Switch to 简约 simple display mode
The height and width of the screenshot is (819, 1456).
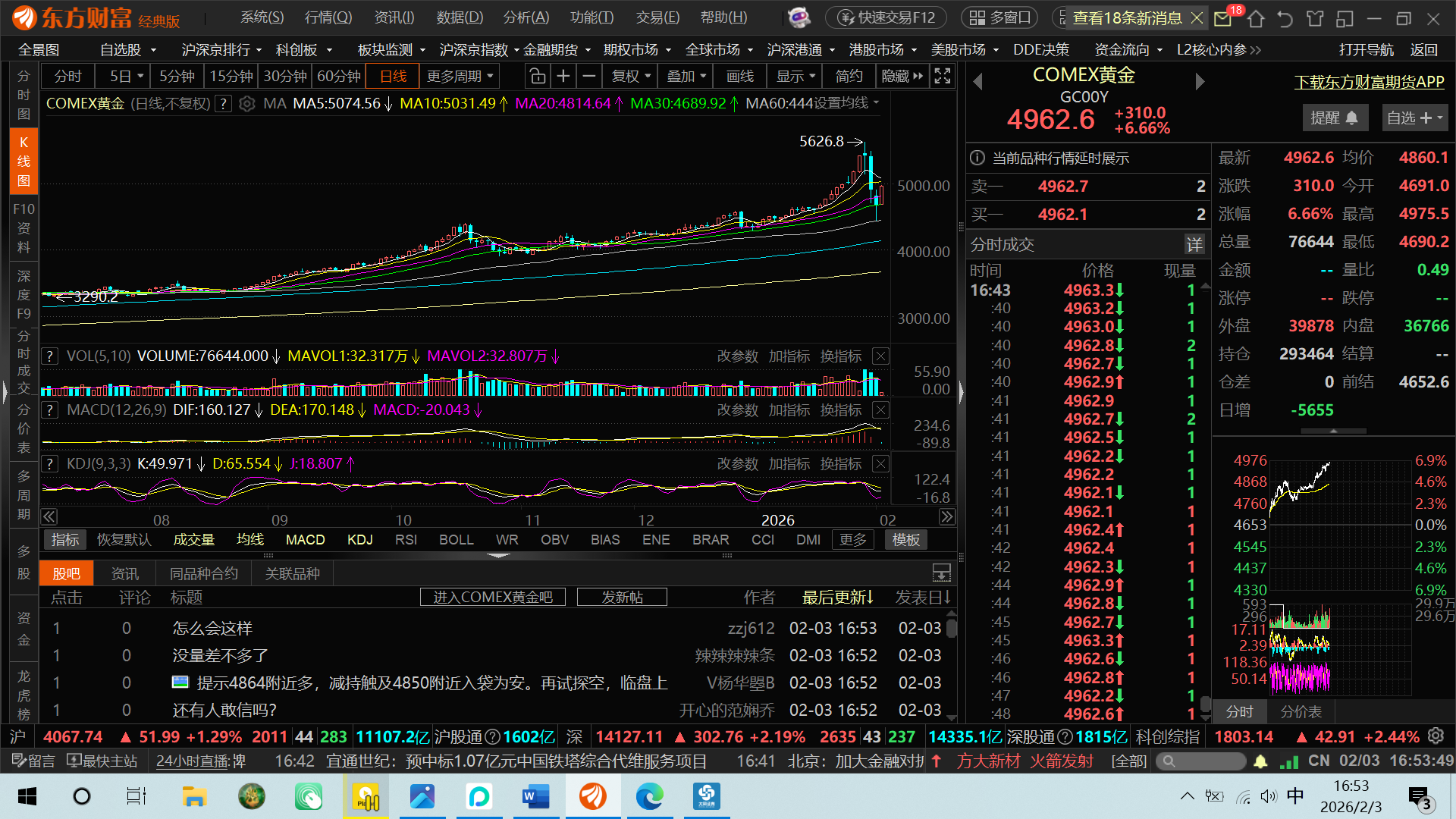pos(849,76)
